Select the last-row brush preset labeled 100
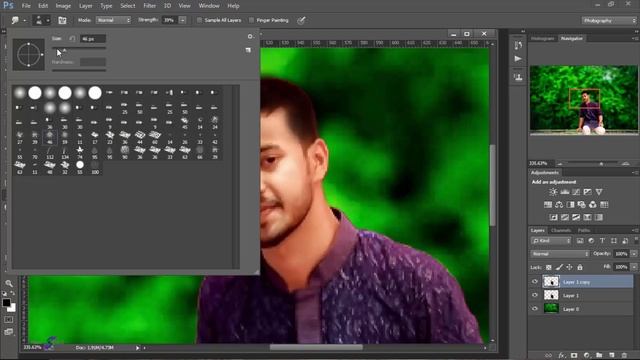The height and width of the screenshot is (360, 640). click(95, 167)
